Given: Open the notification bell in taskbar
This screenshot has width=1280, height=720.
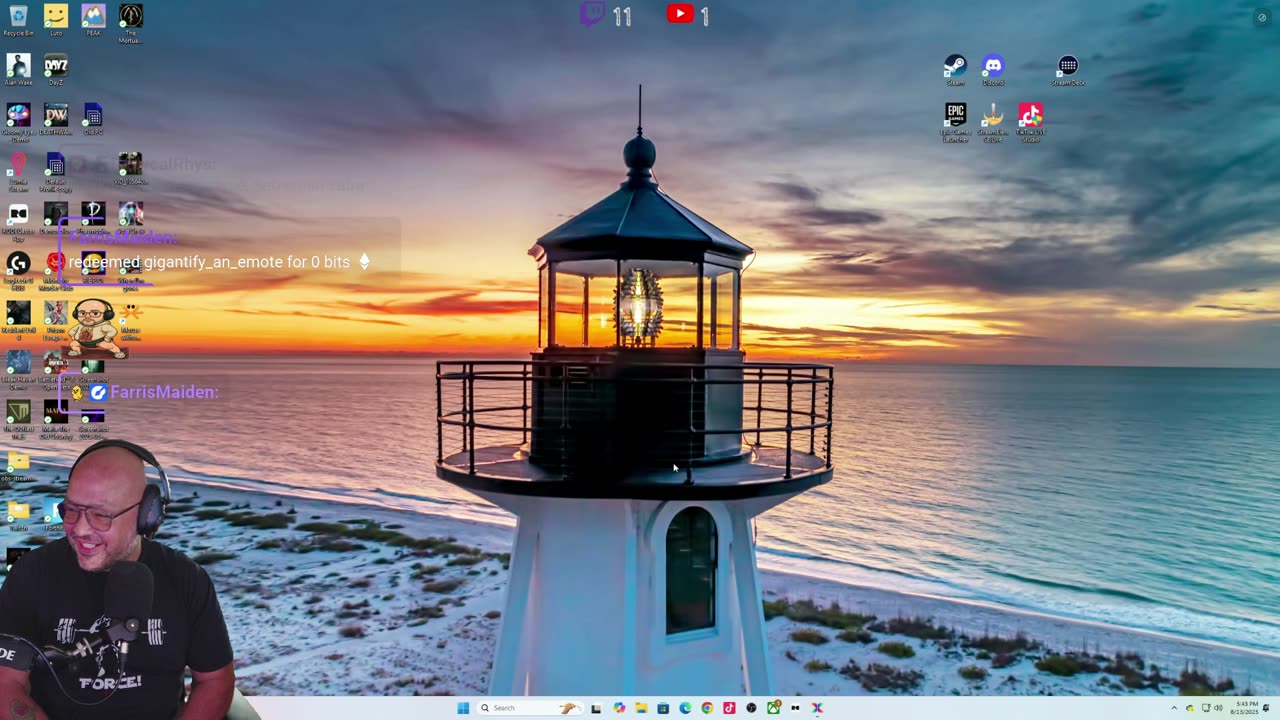Looking at the screenshot, I should click(x=1266, y=708).
